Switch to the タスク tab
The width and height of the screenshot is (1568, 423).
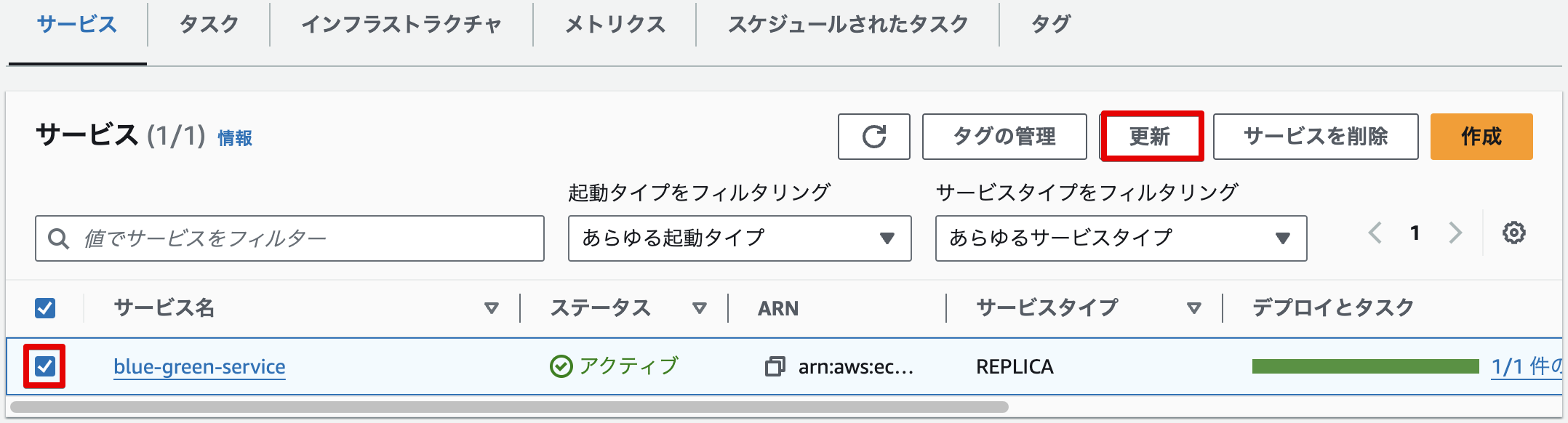[x=209, y=25]
